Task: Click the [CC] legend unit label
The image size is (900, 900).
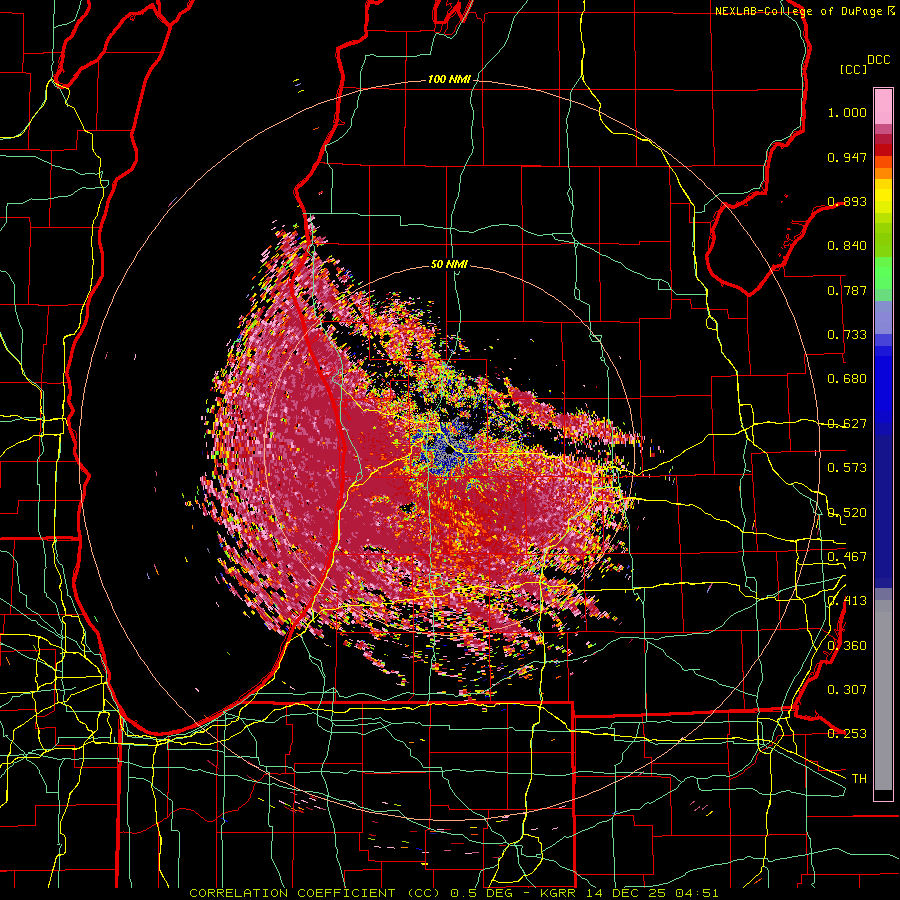Action: pyautogui.click(x=853, y=69)
